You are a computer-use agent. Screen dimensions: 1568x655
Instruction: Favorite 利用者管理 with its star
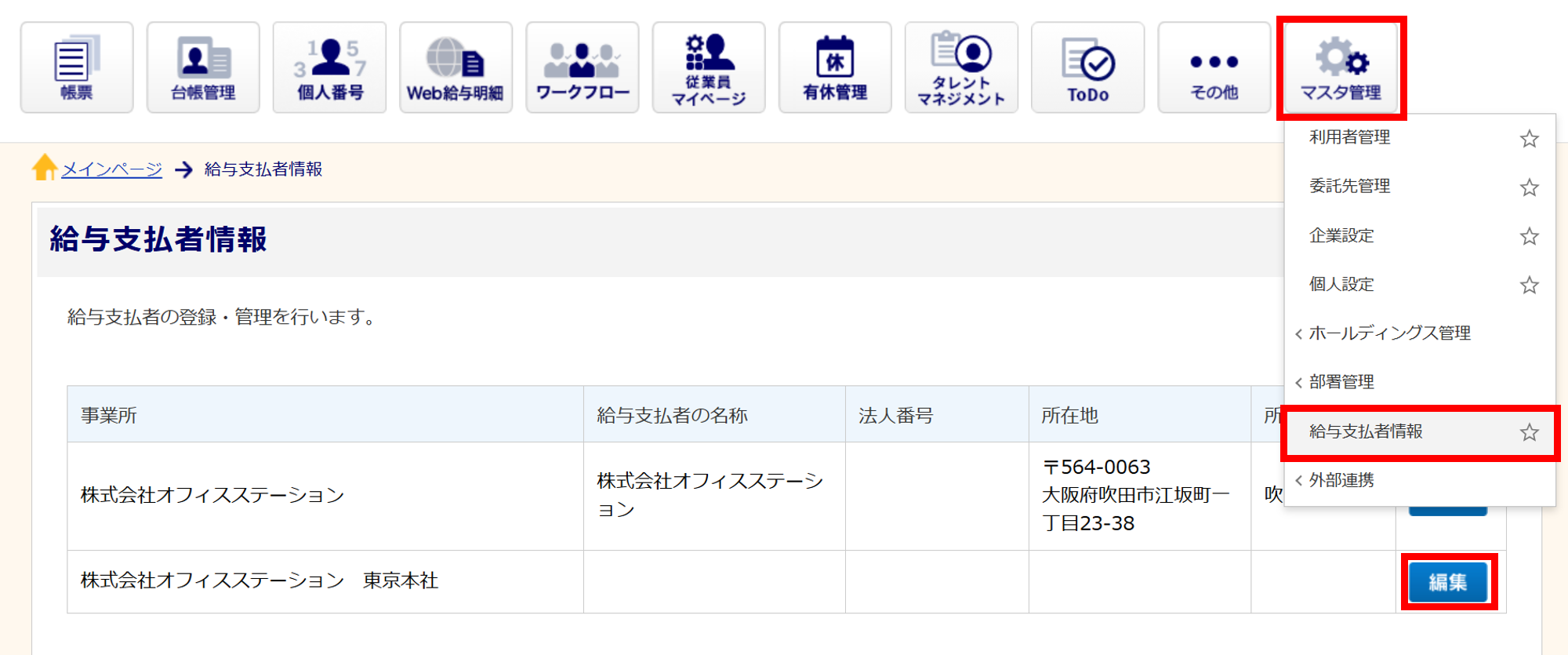pos(1529,139)
